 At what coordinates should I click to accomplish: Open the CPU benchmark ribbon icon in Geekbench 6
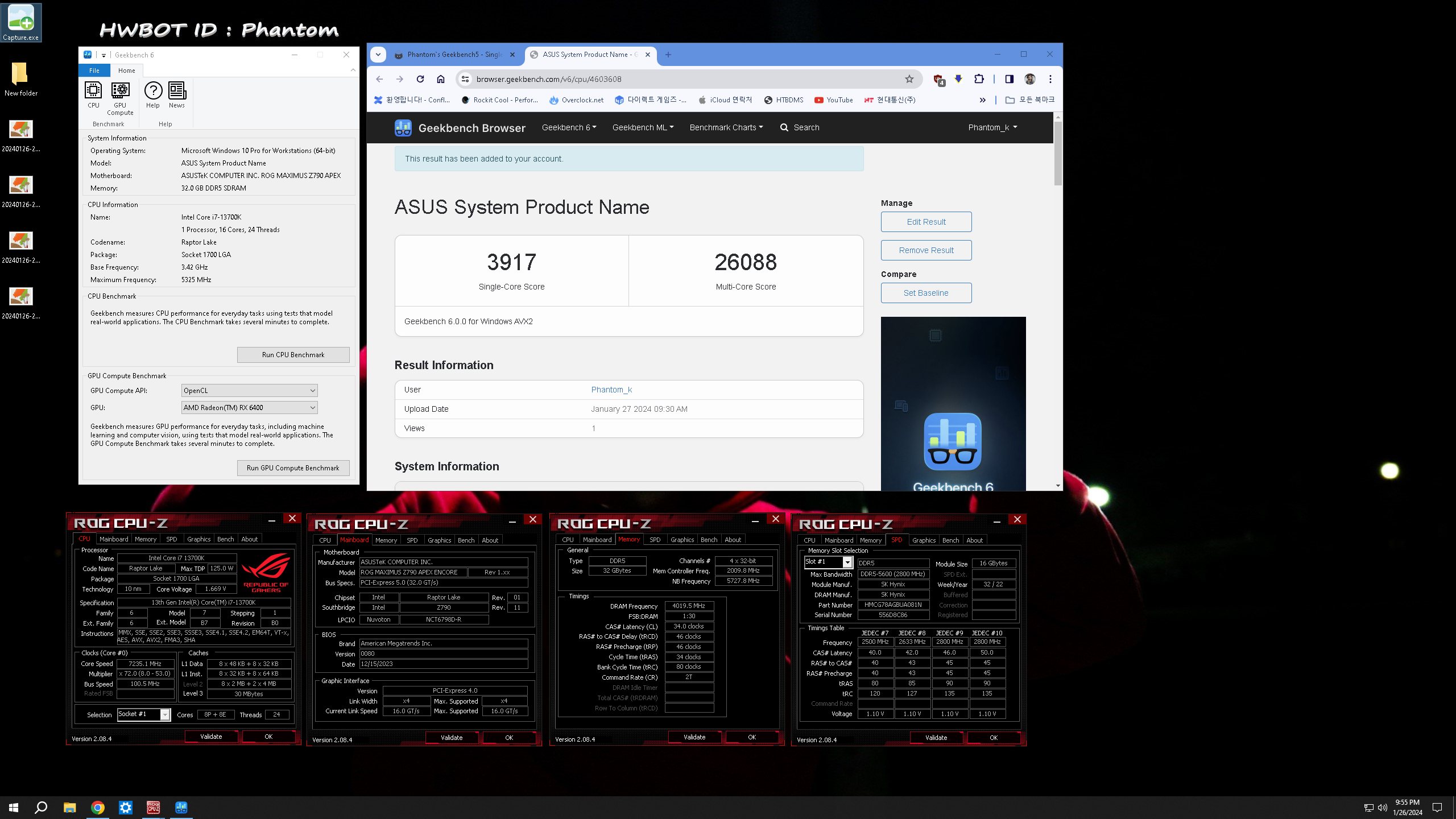pos(93,95)
